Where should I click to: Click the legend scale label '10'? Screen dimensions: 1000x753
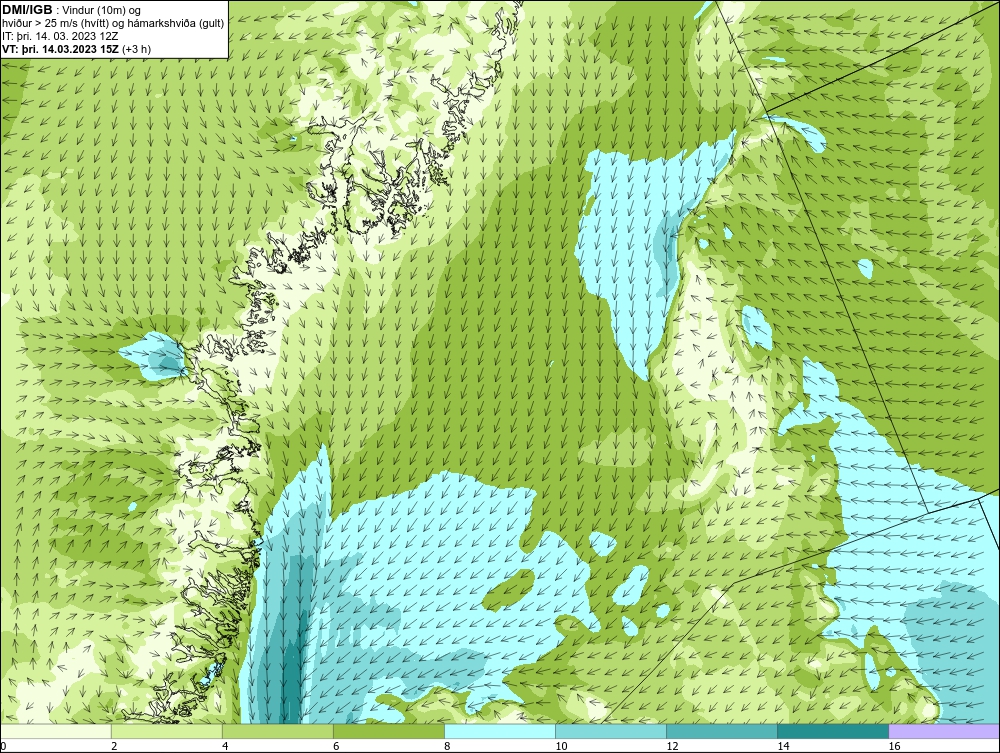(561, 746)
